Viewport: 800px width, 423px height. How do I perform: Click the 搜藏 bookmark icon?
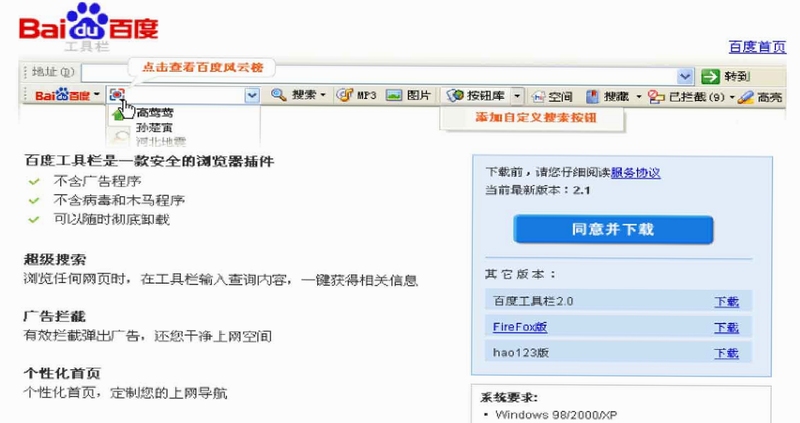592,96
